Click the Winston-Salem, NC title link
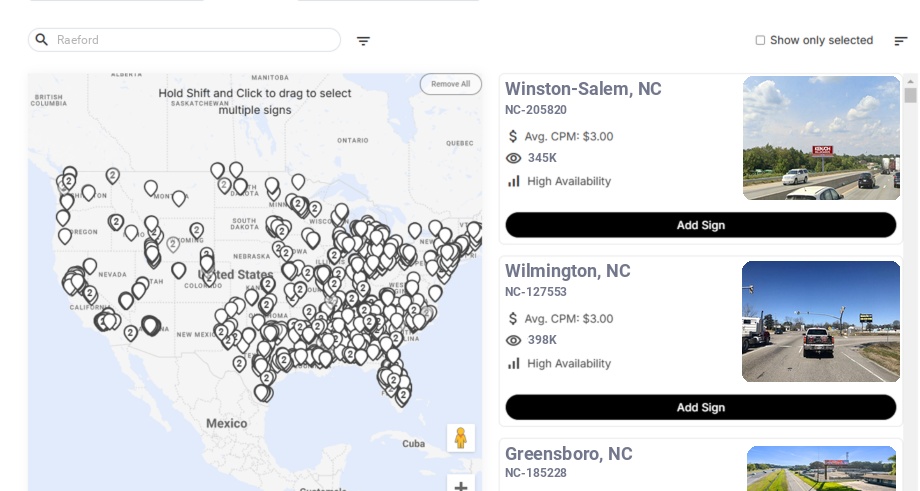The width and height of the screenshot is (920, 491). [583, 89]
